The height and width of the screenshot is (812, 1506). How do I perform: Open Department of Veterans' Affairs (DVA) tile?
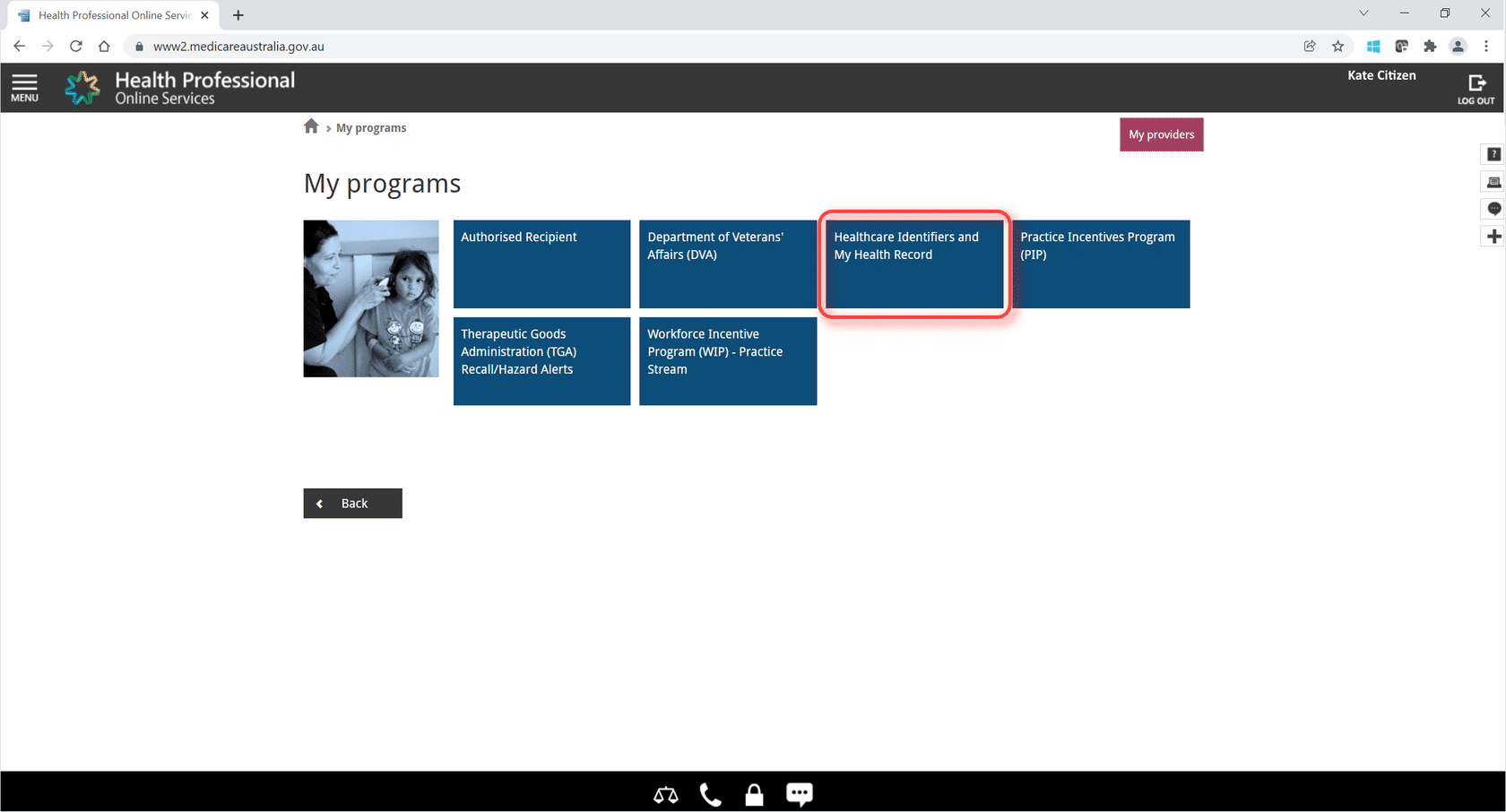(728, 264)
